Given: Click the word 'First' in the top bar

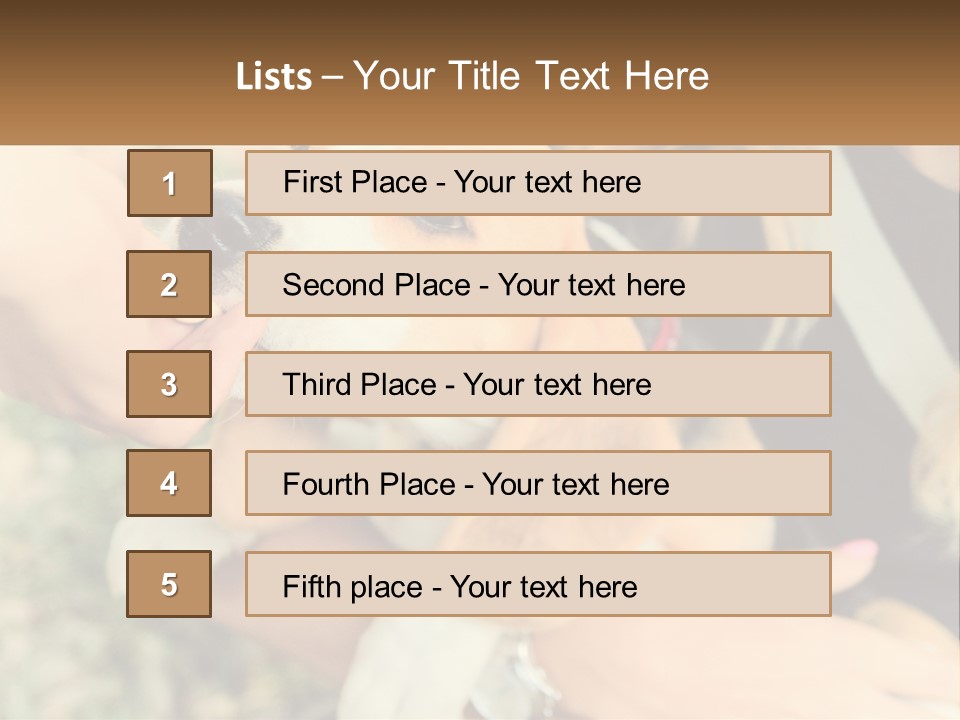Looking at the screenshot, I should [311, 182].
